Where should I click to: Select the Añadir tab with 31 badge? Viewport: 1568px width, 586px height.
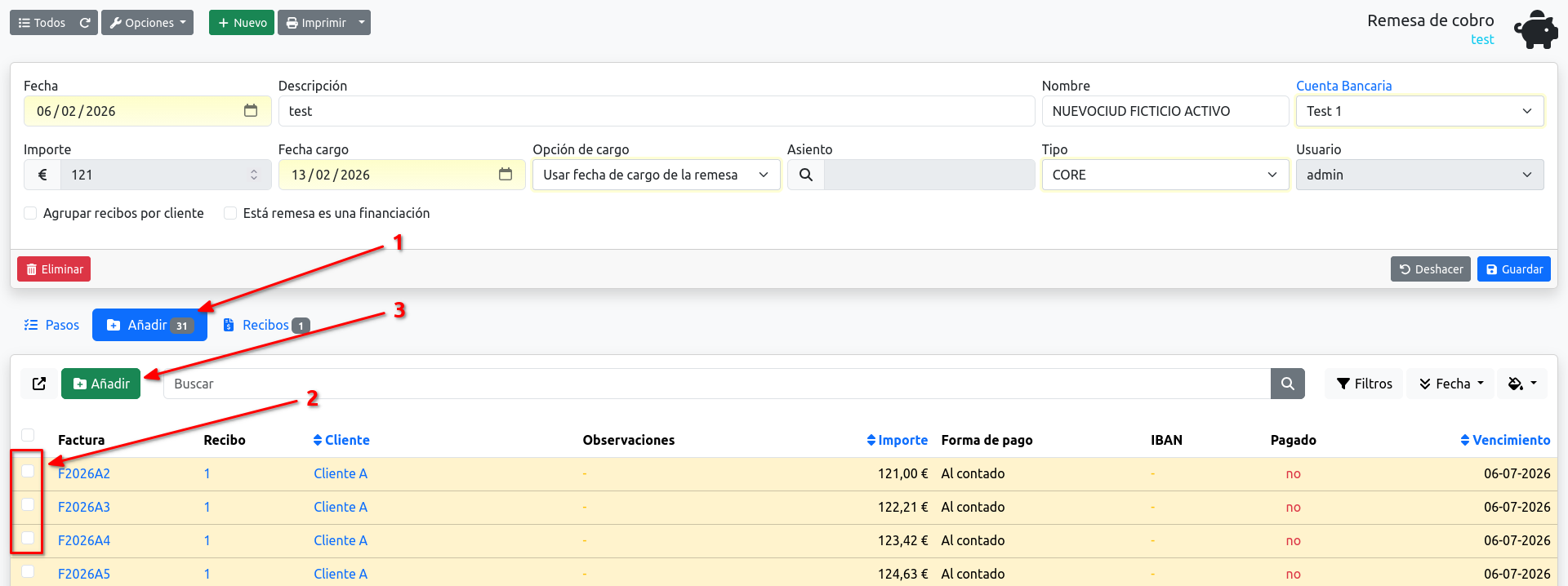click(149, 325)
